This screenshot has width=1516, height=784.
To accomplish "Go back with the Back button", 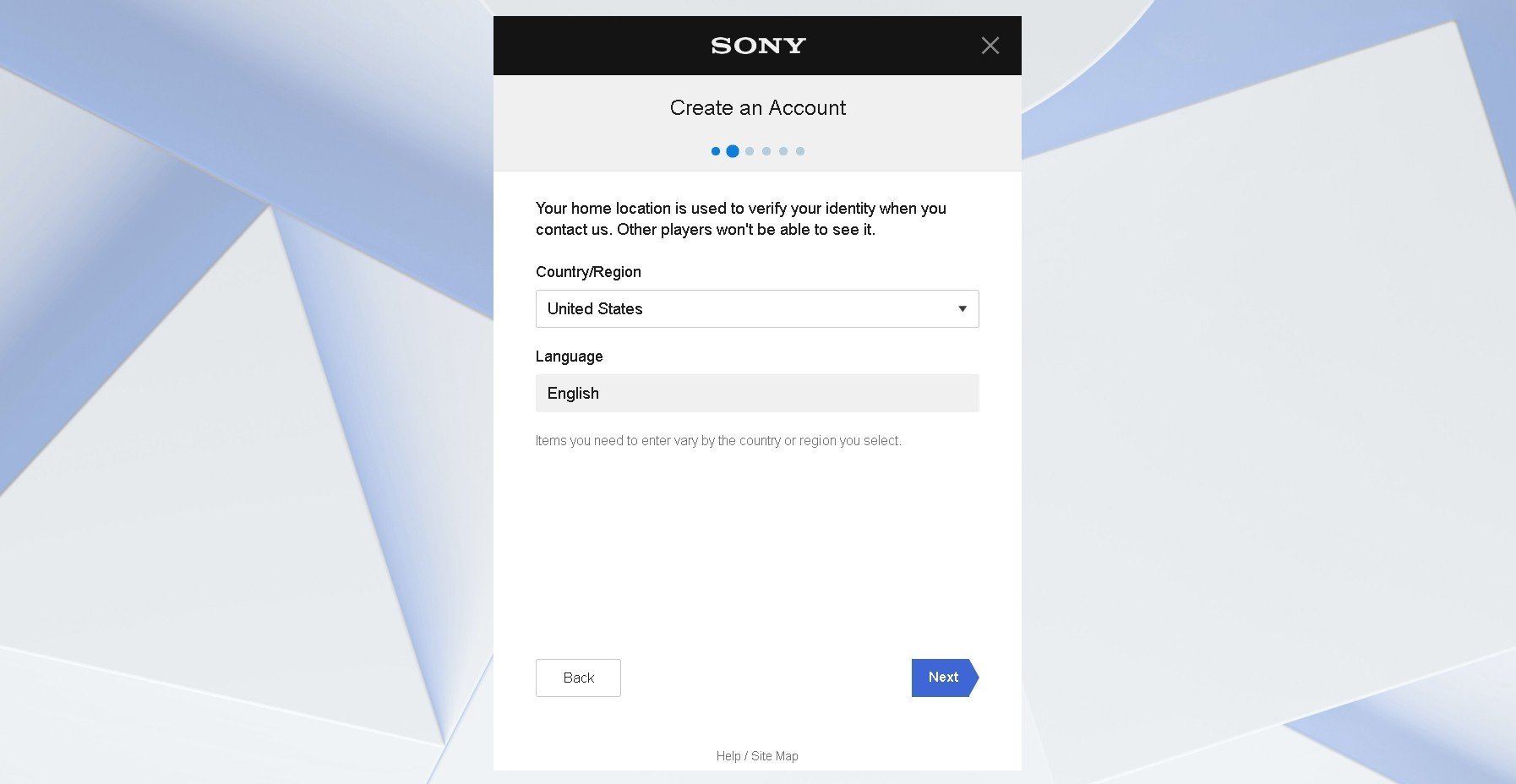I will [578, 678].
